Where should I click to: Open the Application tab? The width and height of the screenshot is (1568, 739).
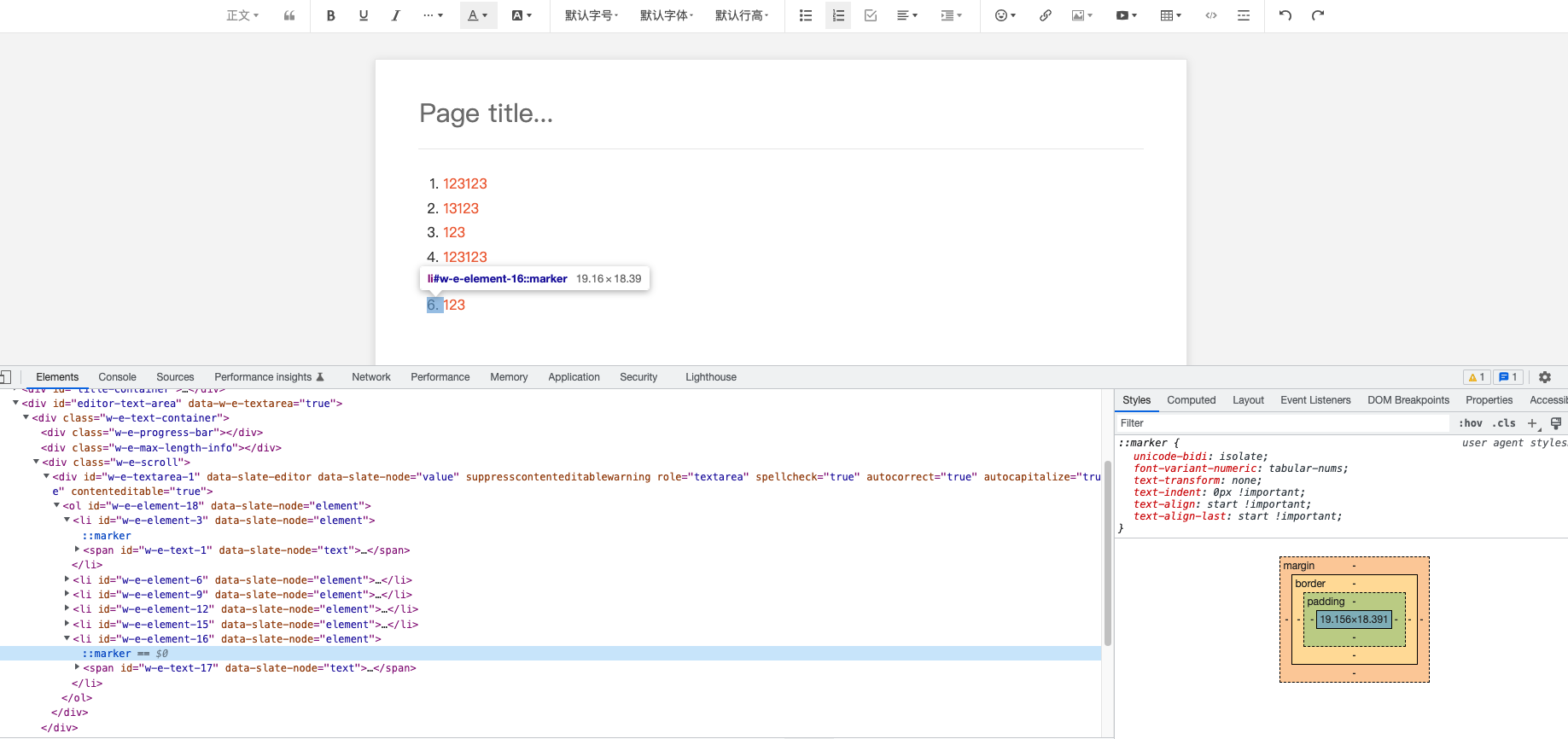coord(574,377)
